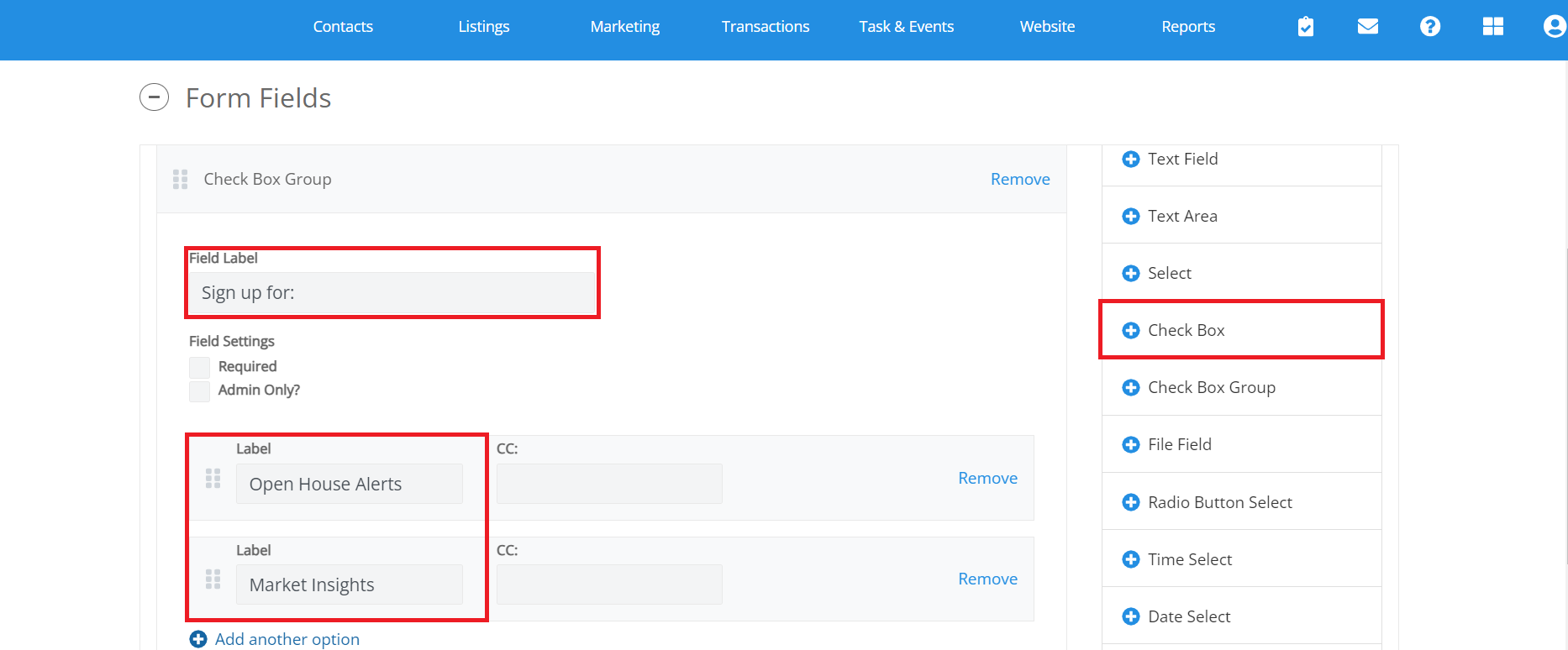Viewport: 1568px width, 650px height.
Task: Grab the Check Box Group drag handle
Action: [180, 179]
